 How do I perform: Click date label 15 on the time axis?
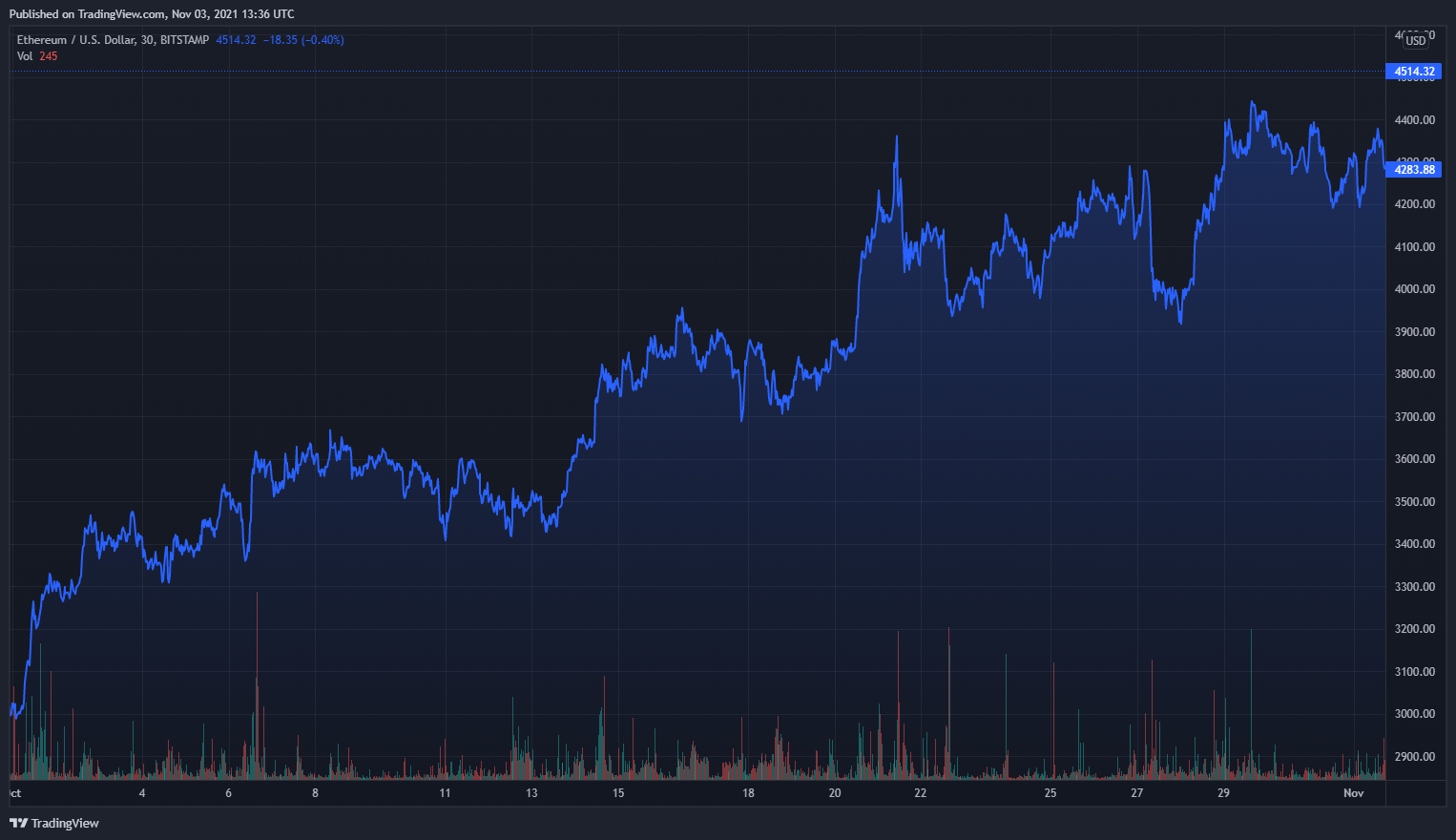pyautogui.click(x=618, y=793)
